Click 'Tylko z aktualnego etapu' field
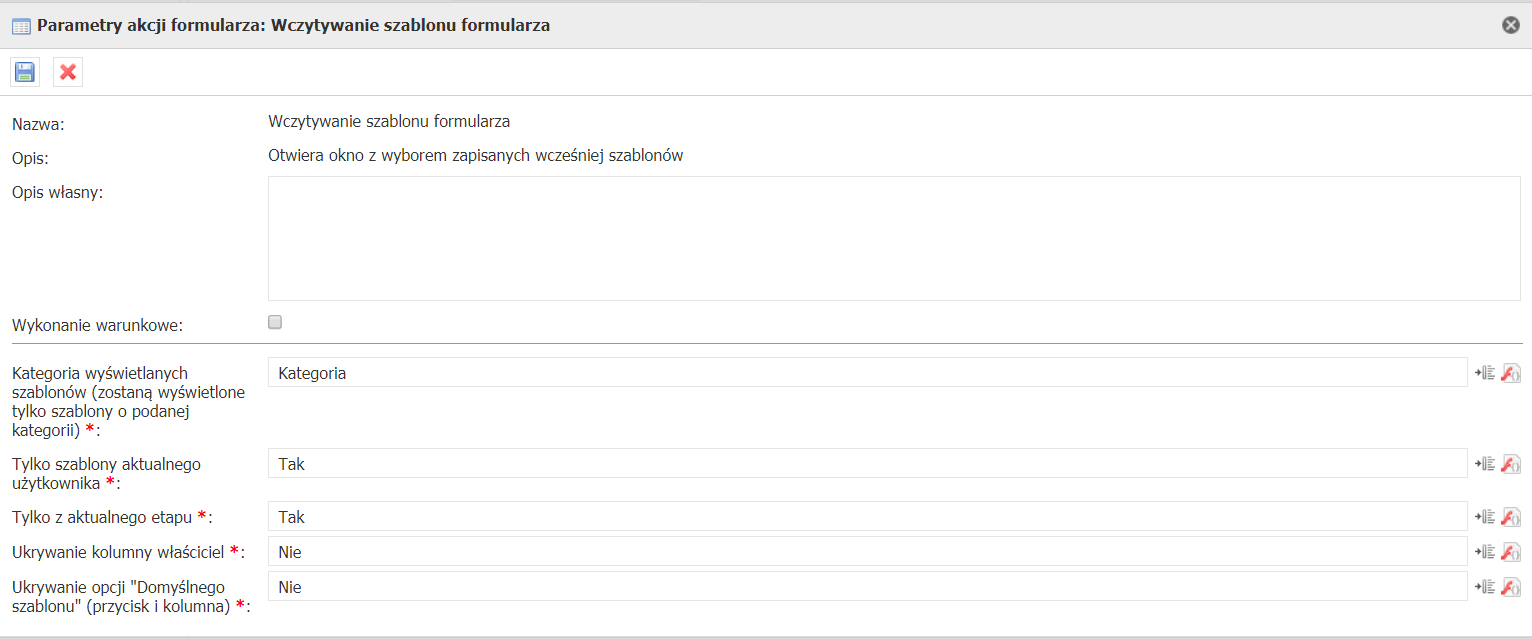 [866, 517]
